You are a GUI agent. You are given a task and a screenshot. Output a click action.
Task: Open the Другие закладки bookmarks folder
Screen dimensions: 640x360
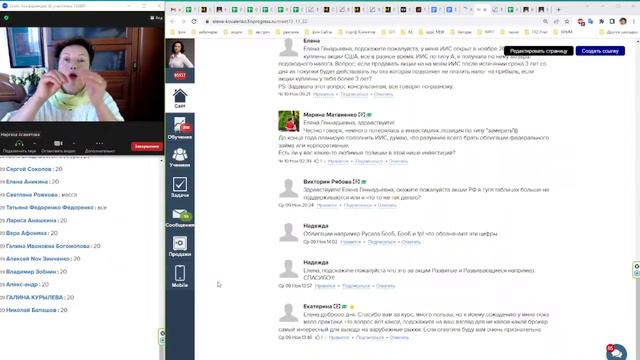point(618,32)
